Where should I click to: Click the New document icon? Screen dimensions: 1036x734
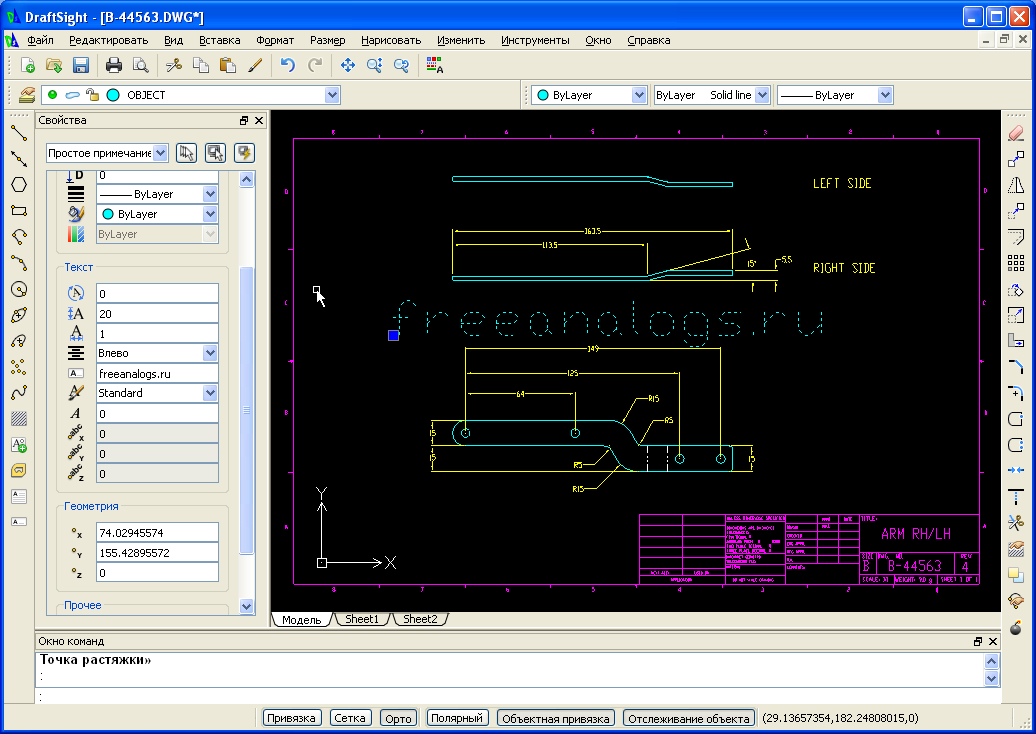tap(28, 65)
